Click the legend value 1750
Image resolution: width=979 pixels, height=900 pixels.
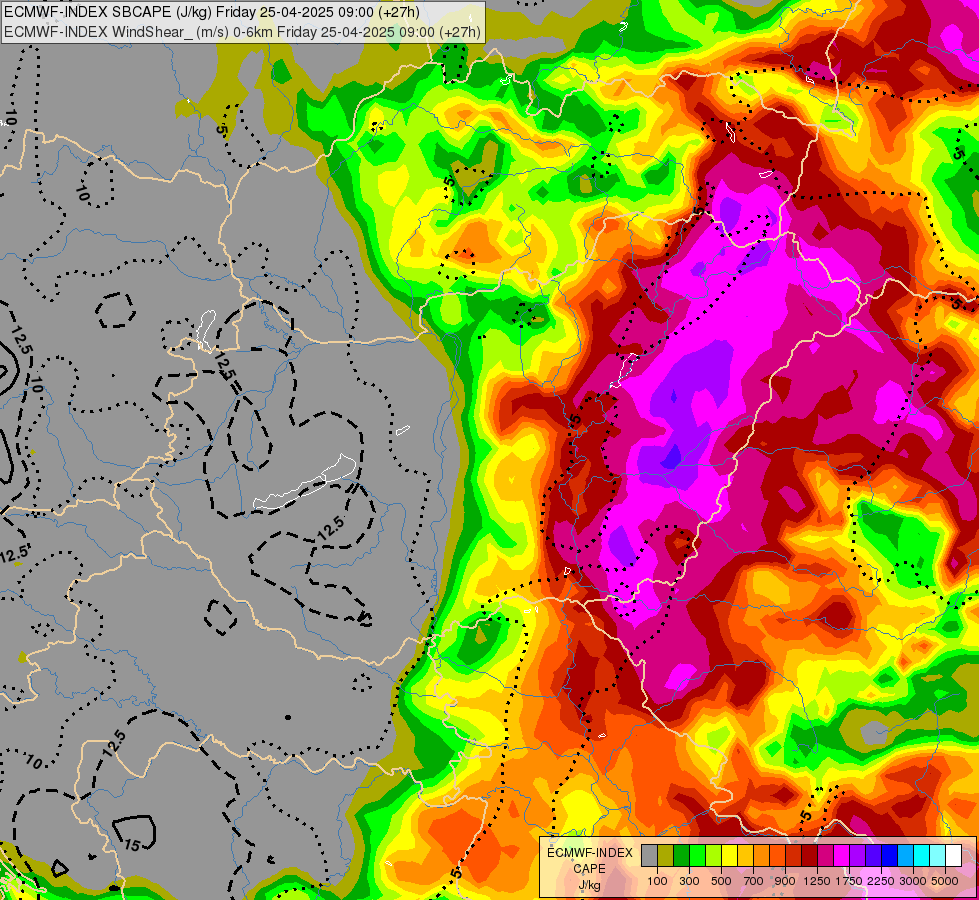point(849,881)
